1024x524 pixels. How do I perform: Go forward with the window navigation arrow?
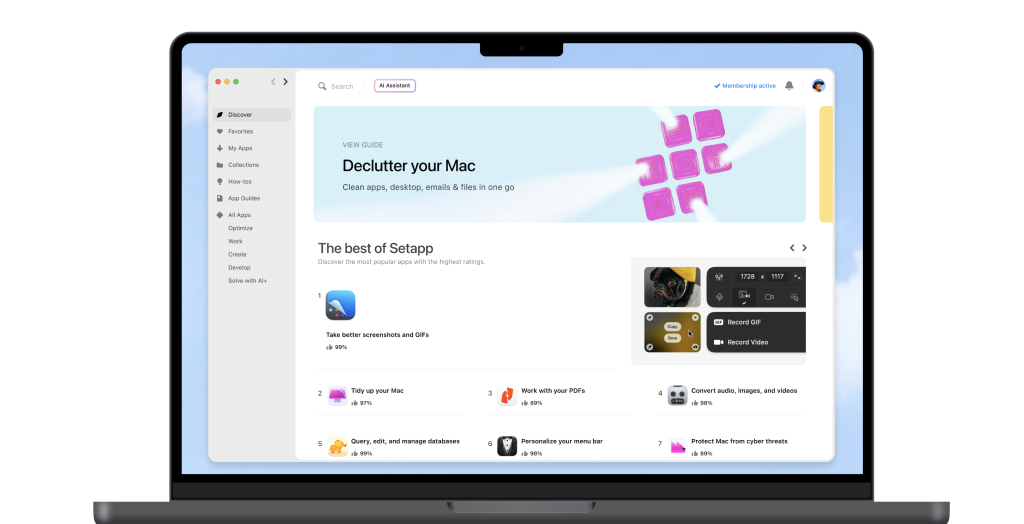(x=285, y=82)
